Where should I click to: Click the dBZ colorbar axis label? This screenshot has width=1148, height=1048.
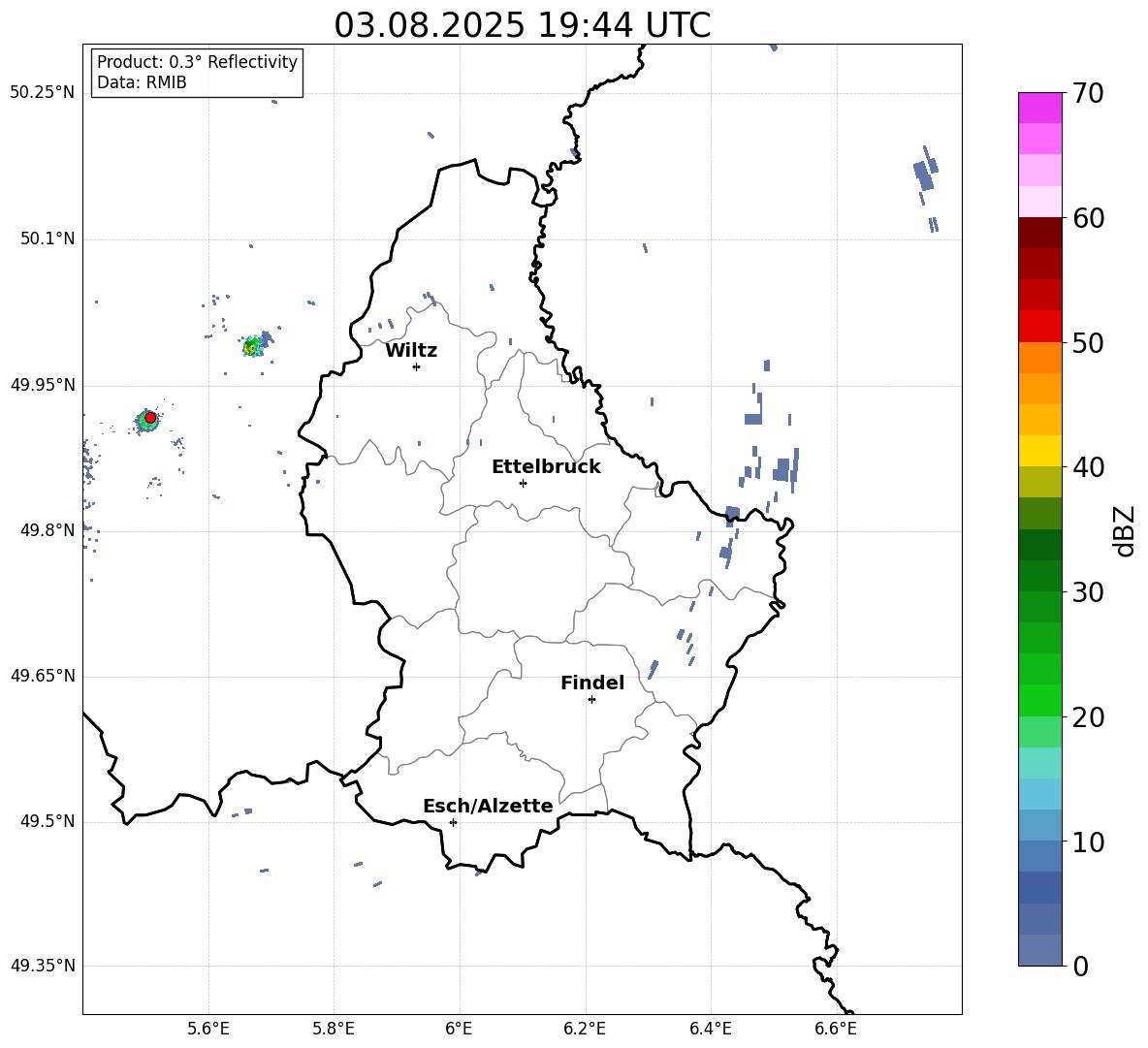click(x=1124, y=530)
